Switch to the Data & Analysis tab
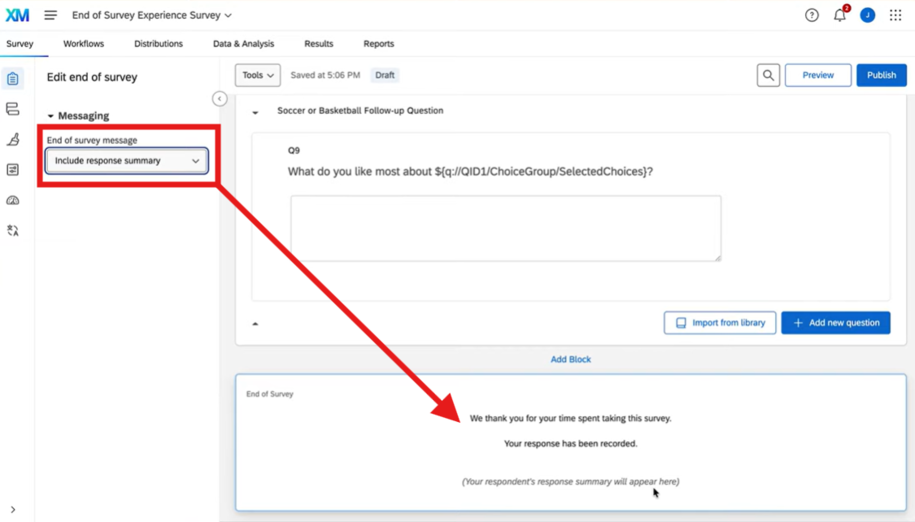Image resolution: width=915 pixels, height=522 pixels. pos(243,44)
